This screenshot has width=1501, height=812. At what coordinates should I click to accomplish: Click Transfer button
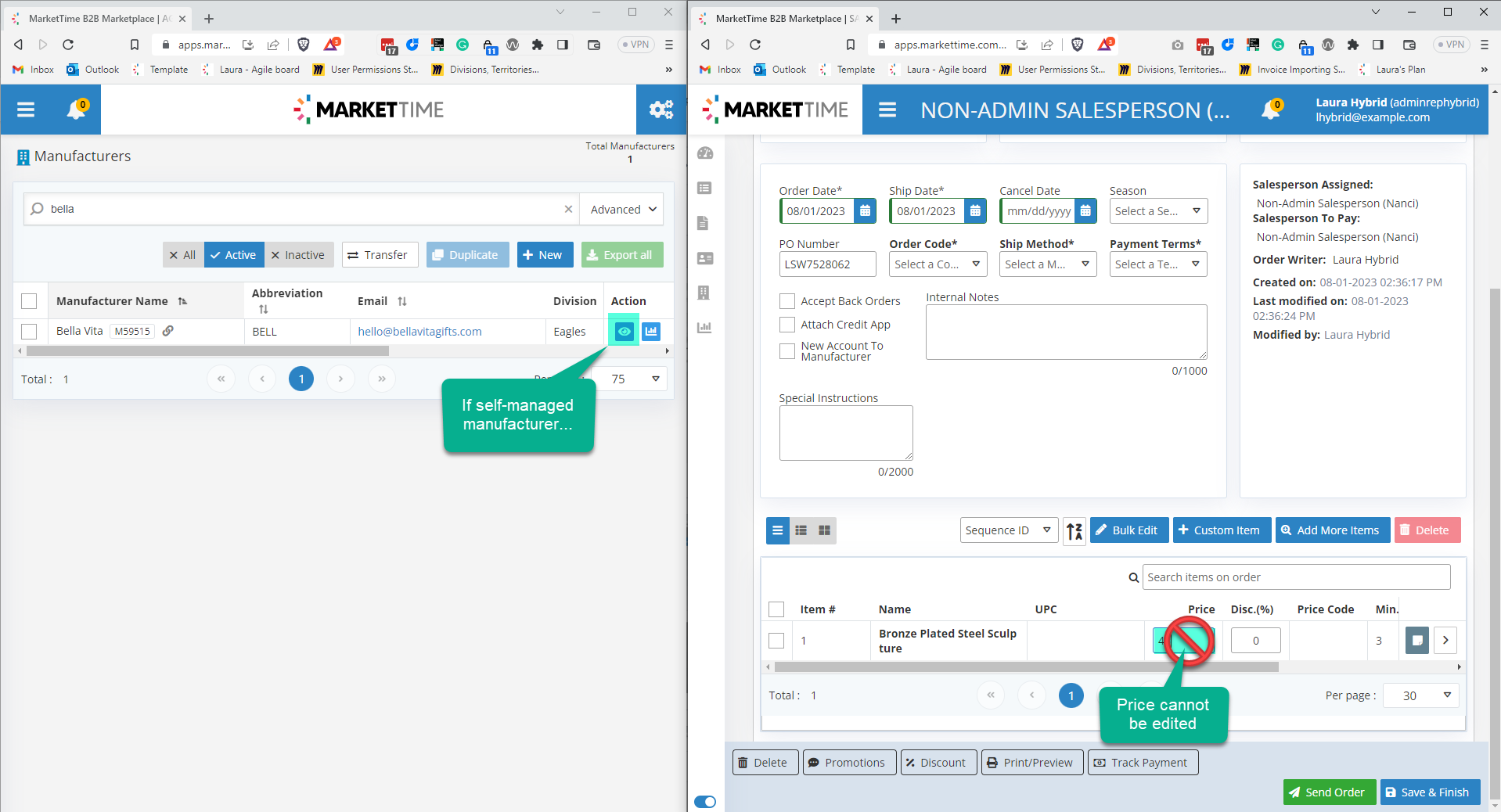380,255
